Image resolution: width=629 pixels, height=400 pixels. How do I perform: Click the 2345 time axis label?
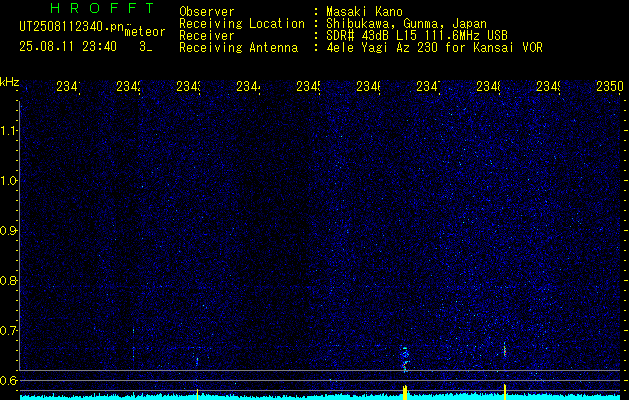pyautogui.click(x=308, y=86)
